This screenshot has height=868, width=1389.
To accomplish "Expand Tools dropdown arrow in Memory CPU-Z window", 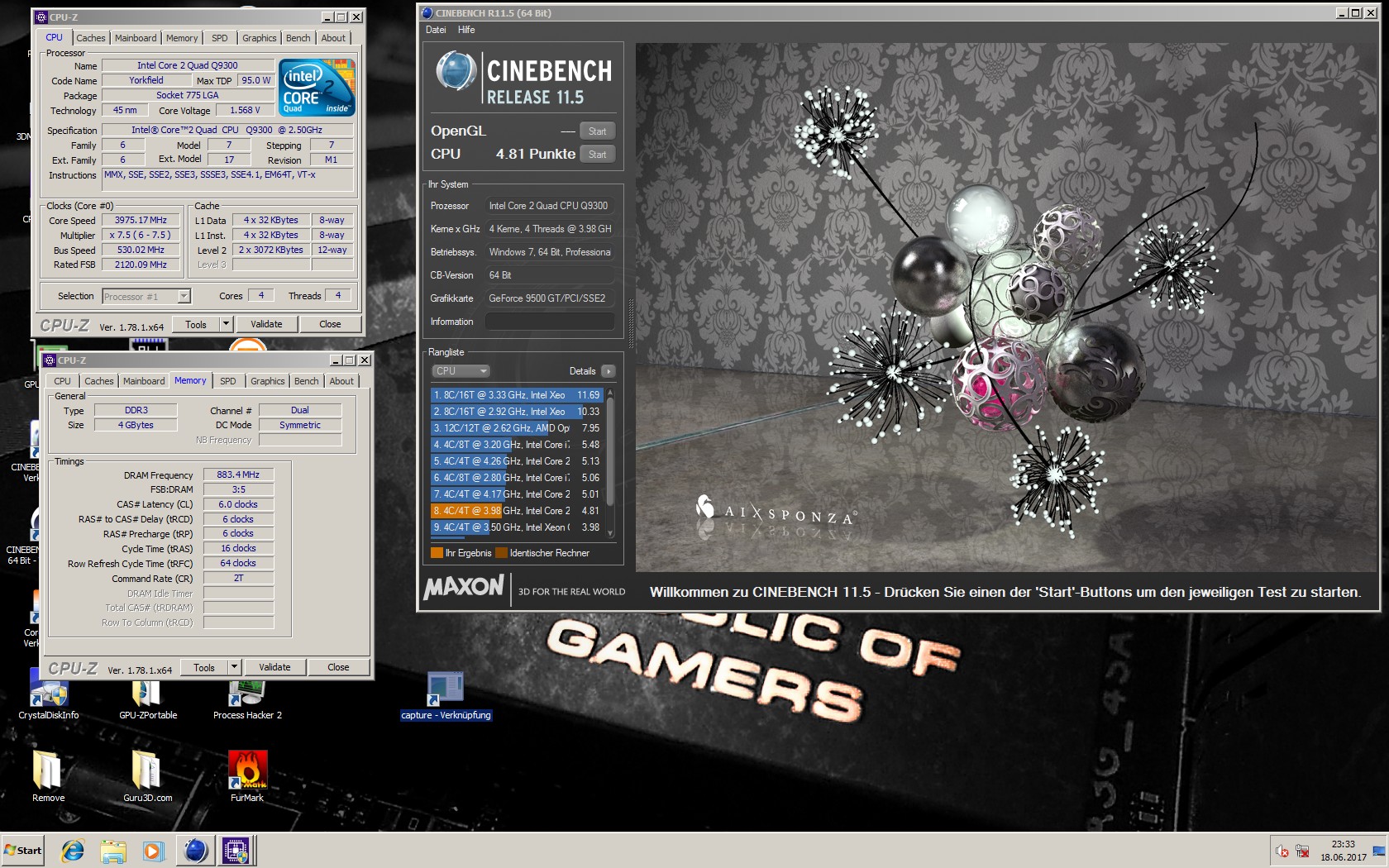I will pos(234,667).
